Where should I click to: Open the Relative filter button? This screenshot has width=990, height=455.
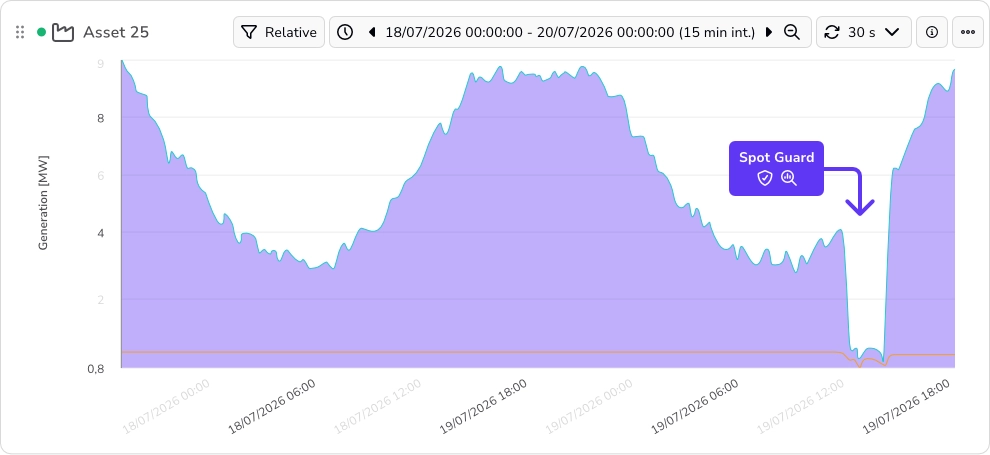[279, 32]
